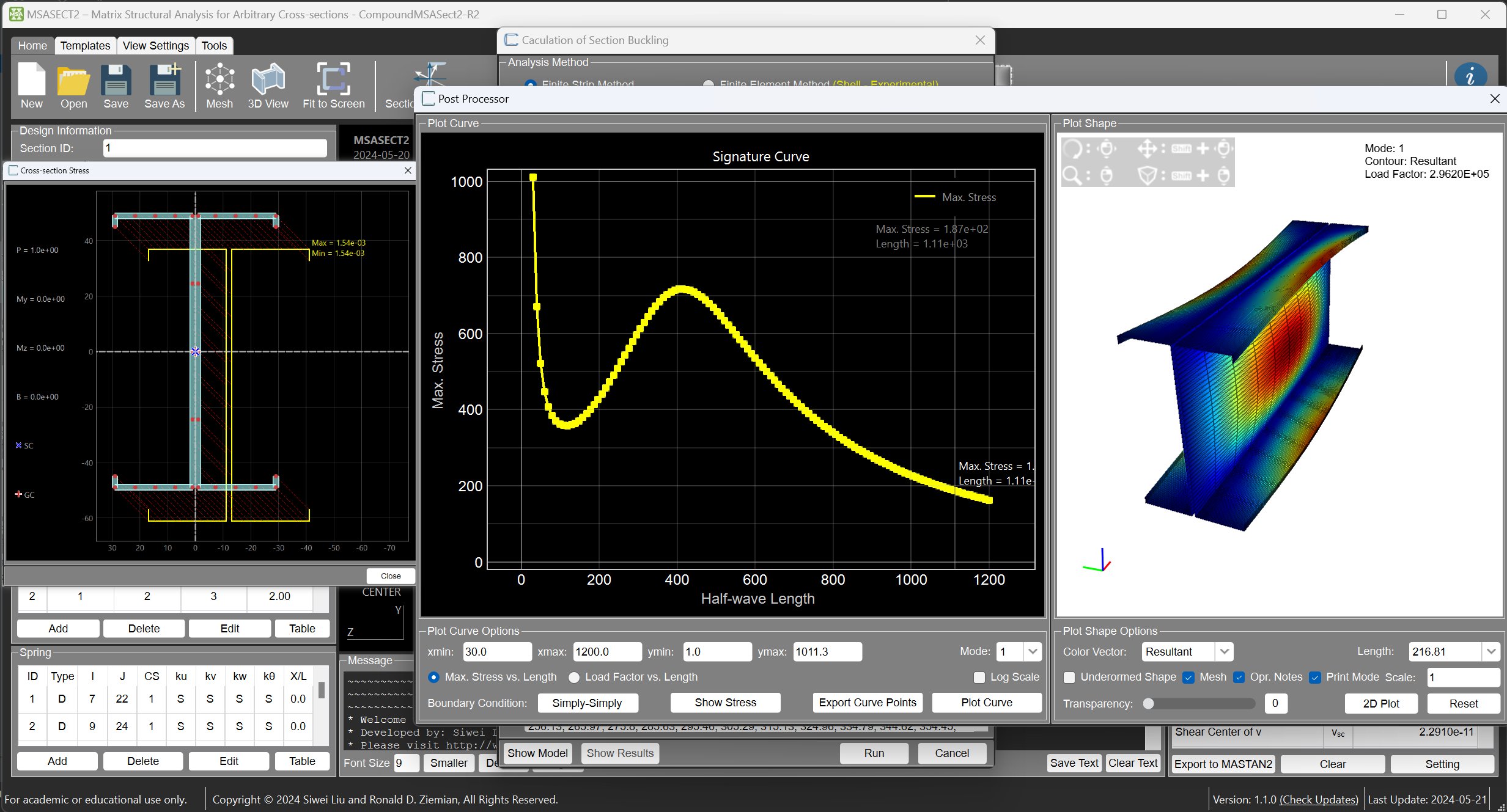1507x812 pixels.
Task: Click the Plot Curve button
Action: (987, 703)
